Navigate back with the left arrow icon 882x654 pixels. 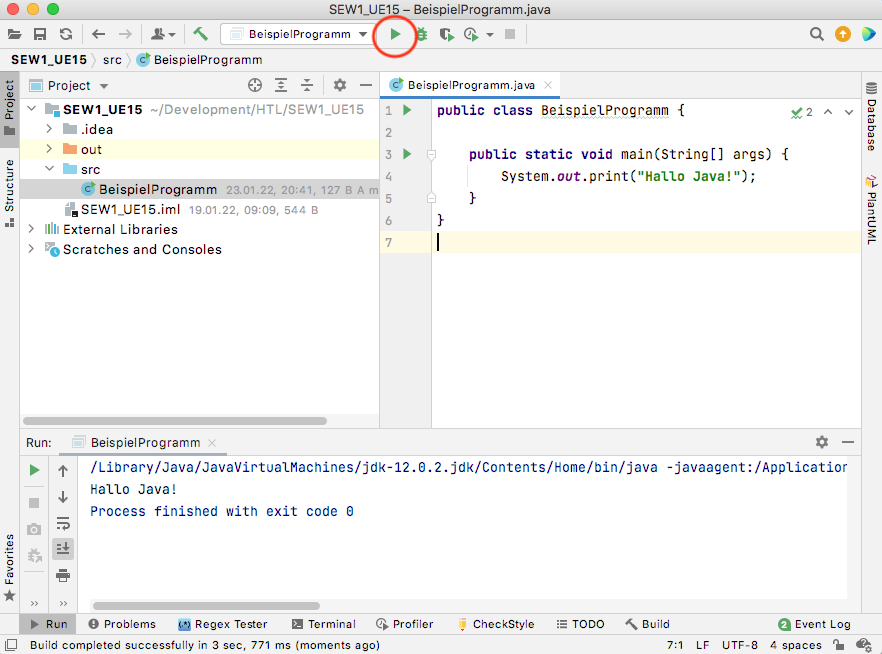coord(98,34)
